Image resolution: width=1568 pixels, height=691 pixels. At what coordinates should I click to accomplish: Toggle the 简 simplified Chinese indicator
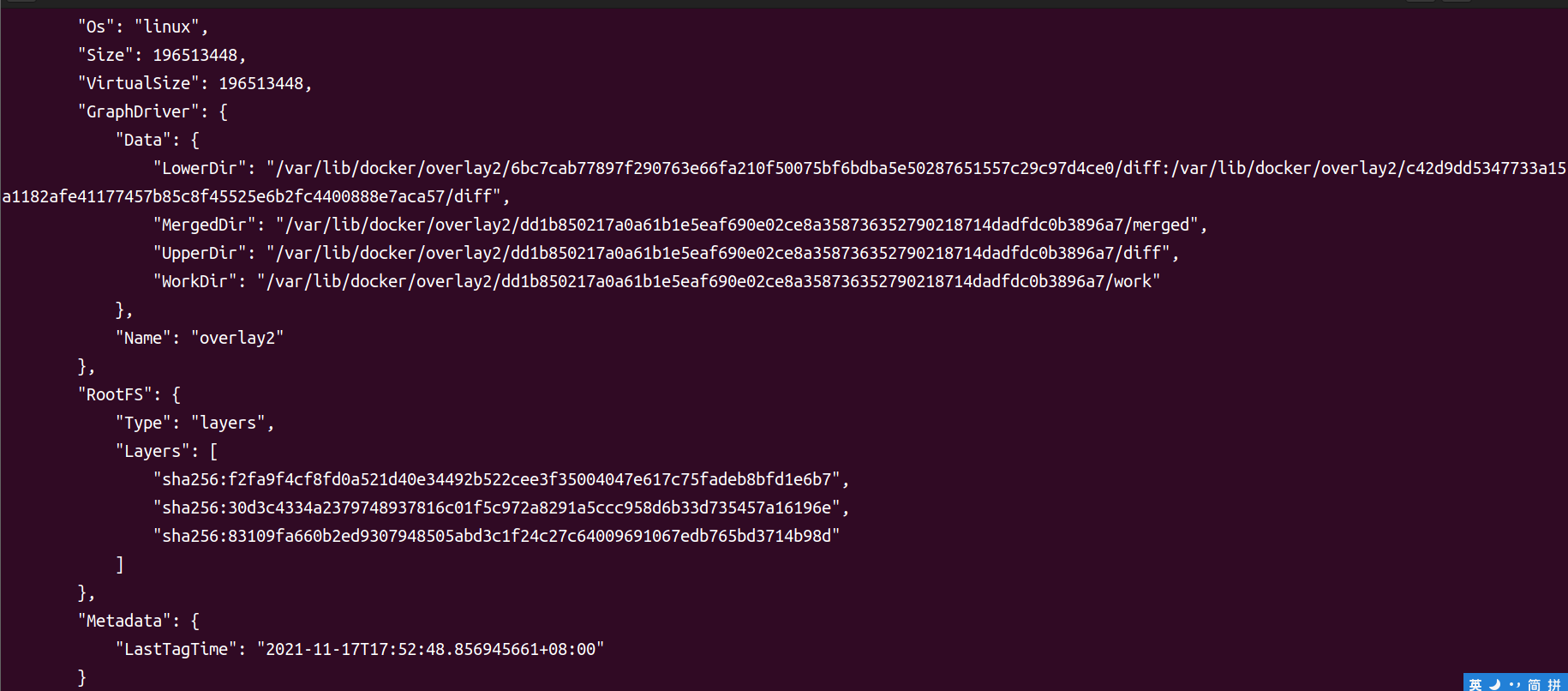tap(1534, 684)
